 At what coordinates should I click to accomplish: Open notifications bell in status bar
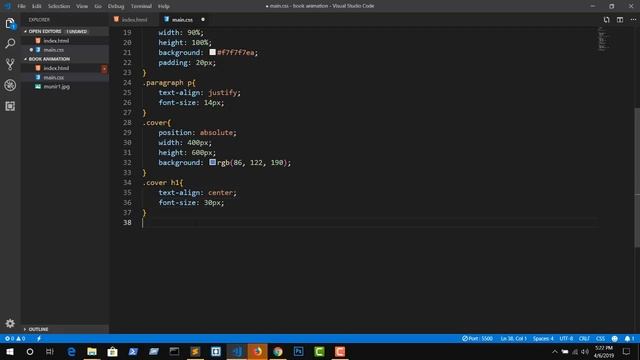pos(629,338)
